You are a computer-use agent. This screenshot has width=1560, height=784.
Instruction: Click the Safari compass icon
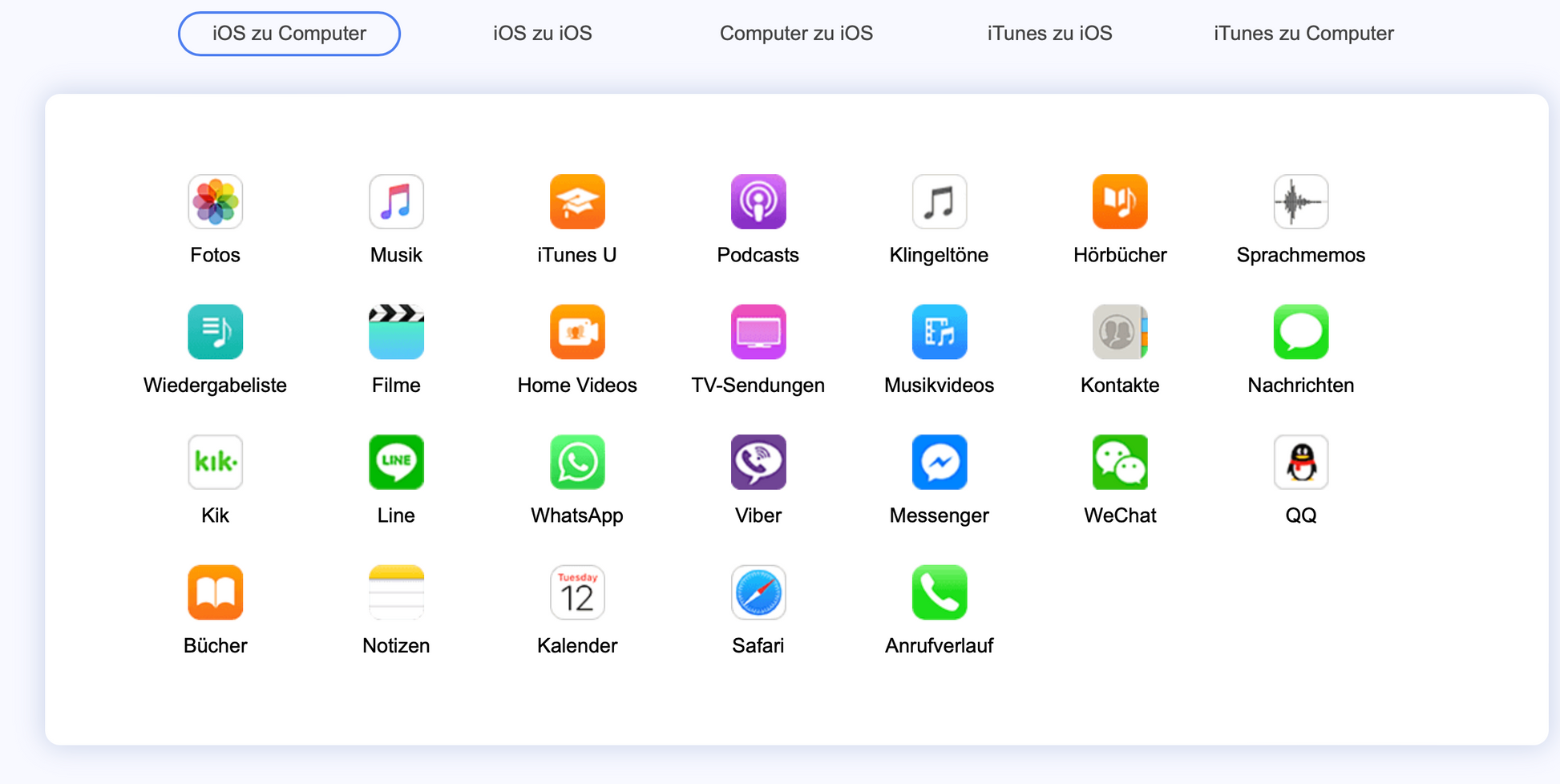click(758, 593)
